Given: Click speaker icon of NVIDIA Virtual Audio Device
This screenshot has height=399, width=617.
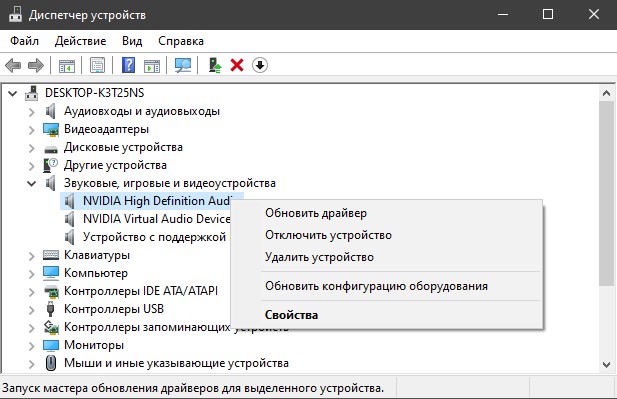Looking at the screenshot, I should coord(69,219).
